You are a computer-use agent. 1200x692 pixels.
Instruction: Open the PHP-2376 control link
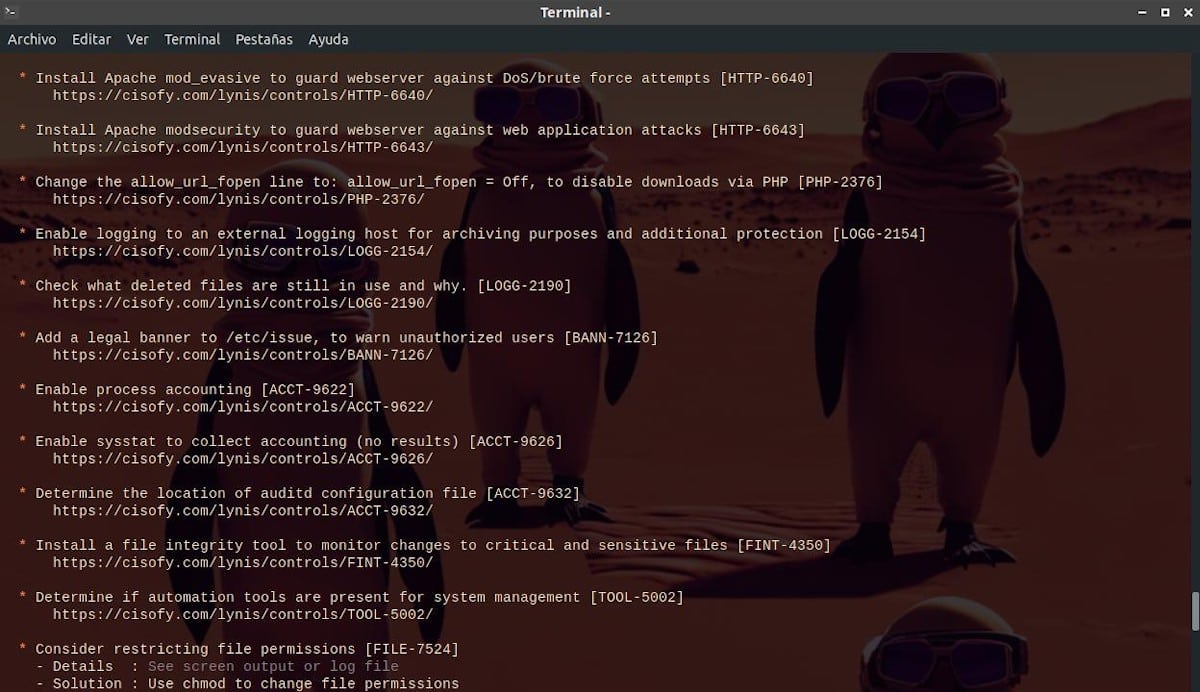tap(239, 199)
